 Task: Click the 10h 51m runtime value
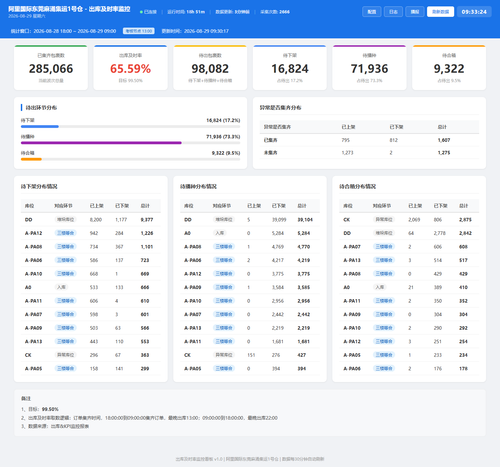pos(196,12)
